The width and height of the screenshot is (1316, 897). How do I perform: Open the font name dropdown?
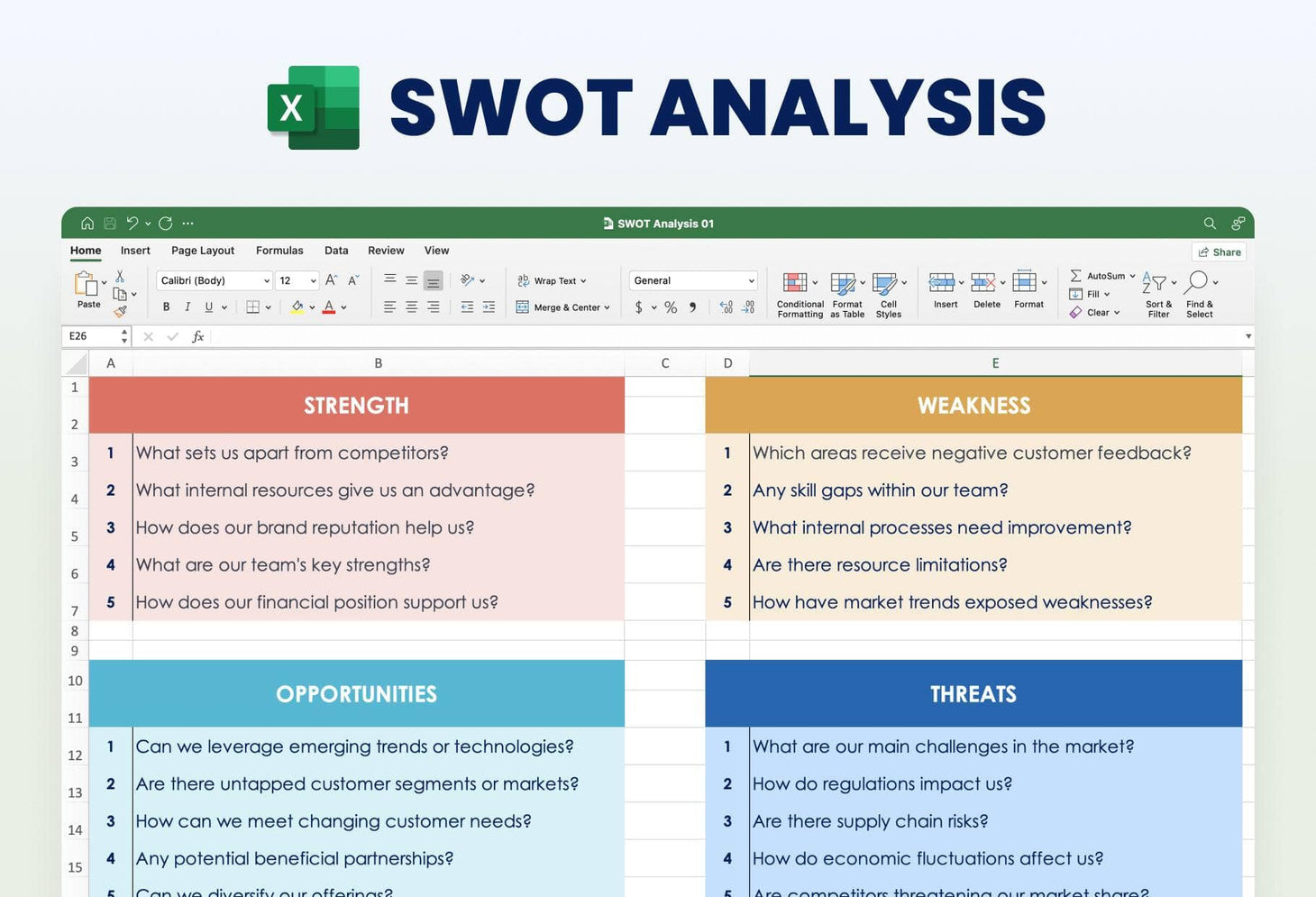point(213,280)
